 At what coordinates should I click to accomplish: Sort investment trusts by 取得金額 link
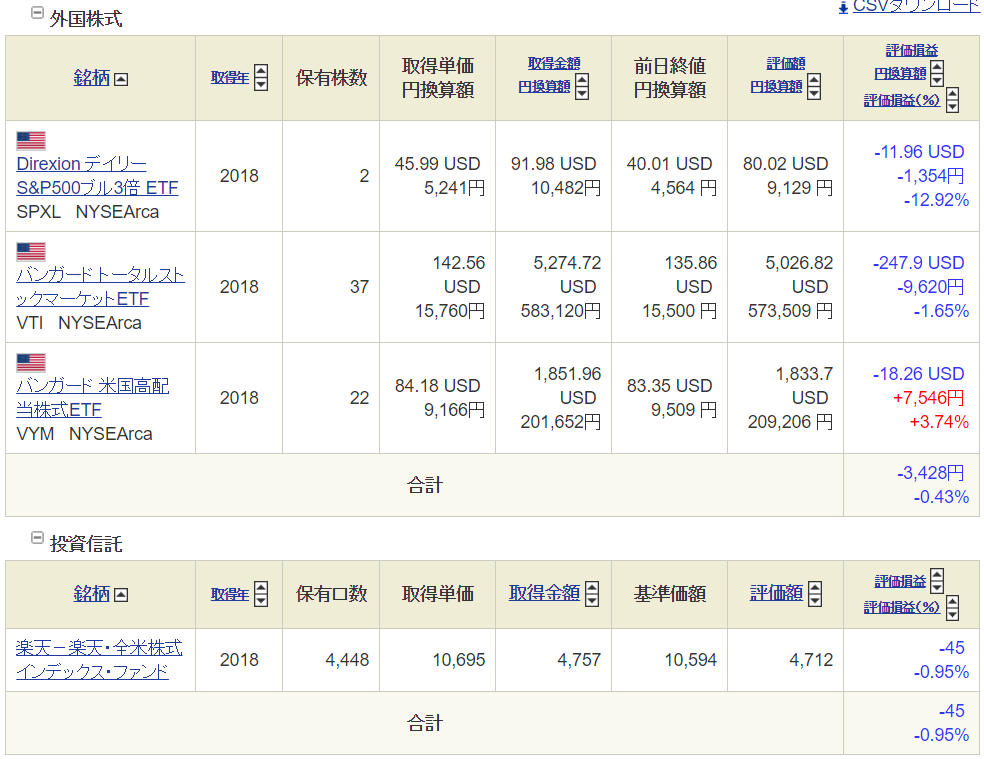(544, 593)
